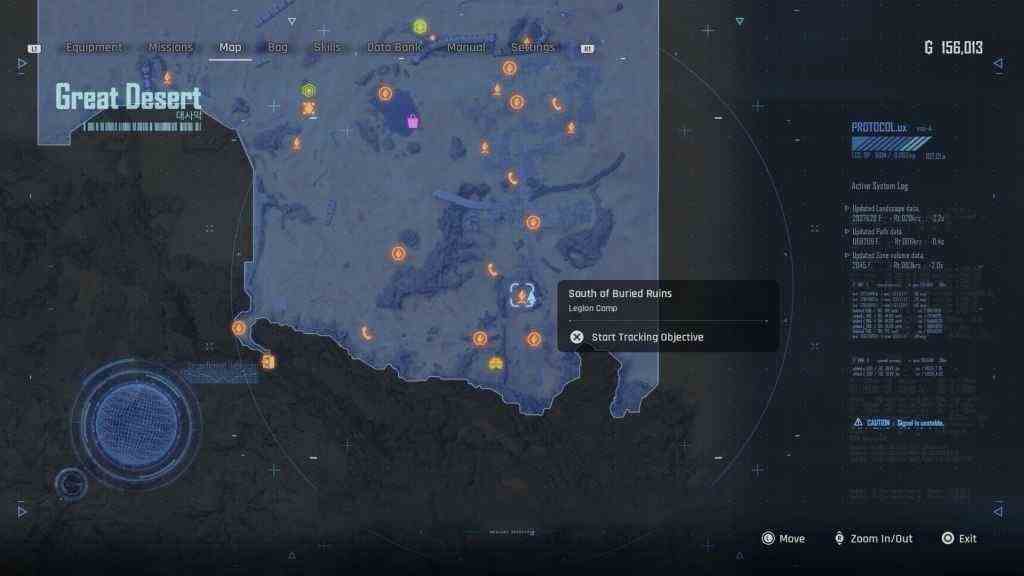Click green hexagon marker above Data Bank tab
The image size is (1024, 576).
(x=420, y=27)
